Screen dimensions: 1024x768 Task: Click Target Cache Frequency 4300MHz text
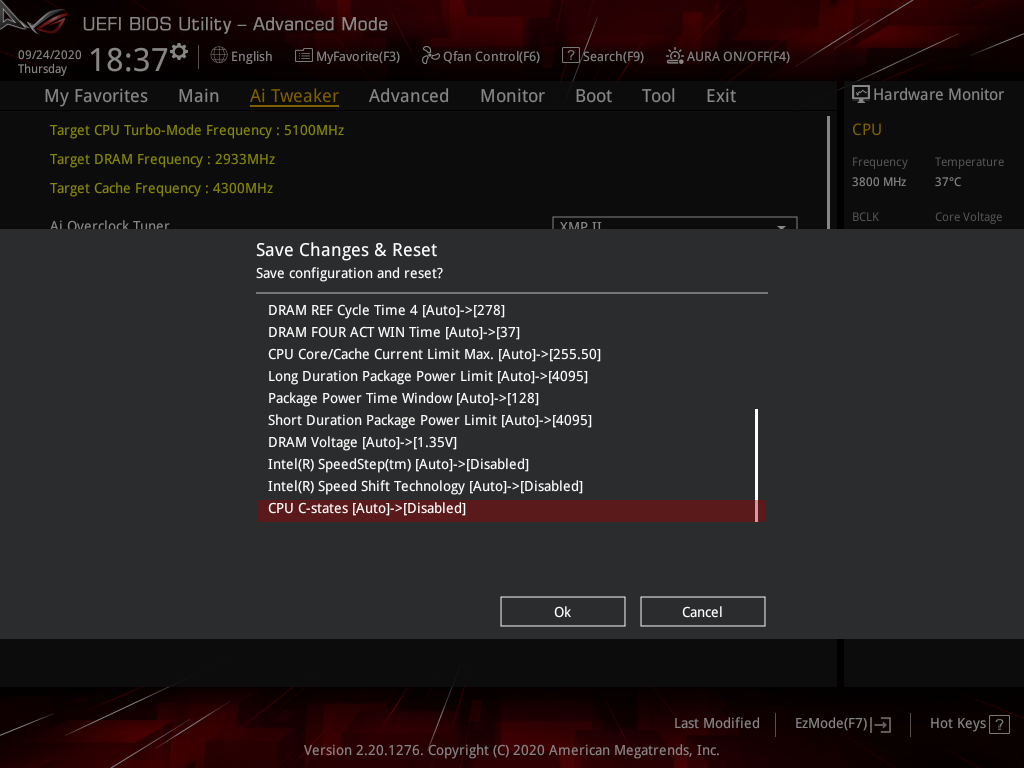(x=161, y=188)
